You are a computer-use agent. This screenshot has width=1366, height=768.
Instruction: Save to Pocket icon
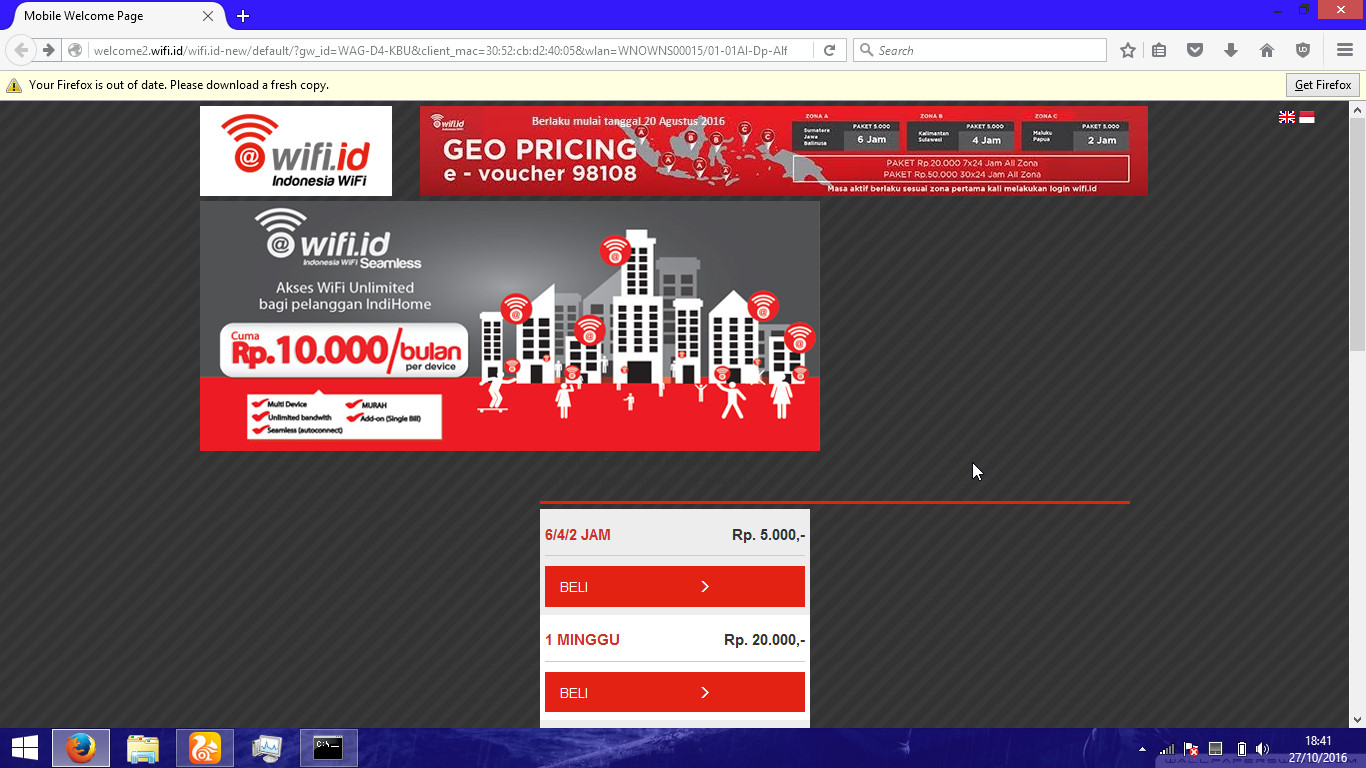(x=1194, y=50)
